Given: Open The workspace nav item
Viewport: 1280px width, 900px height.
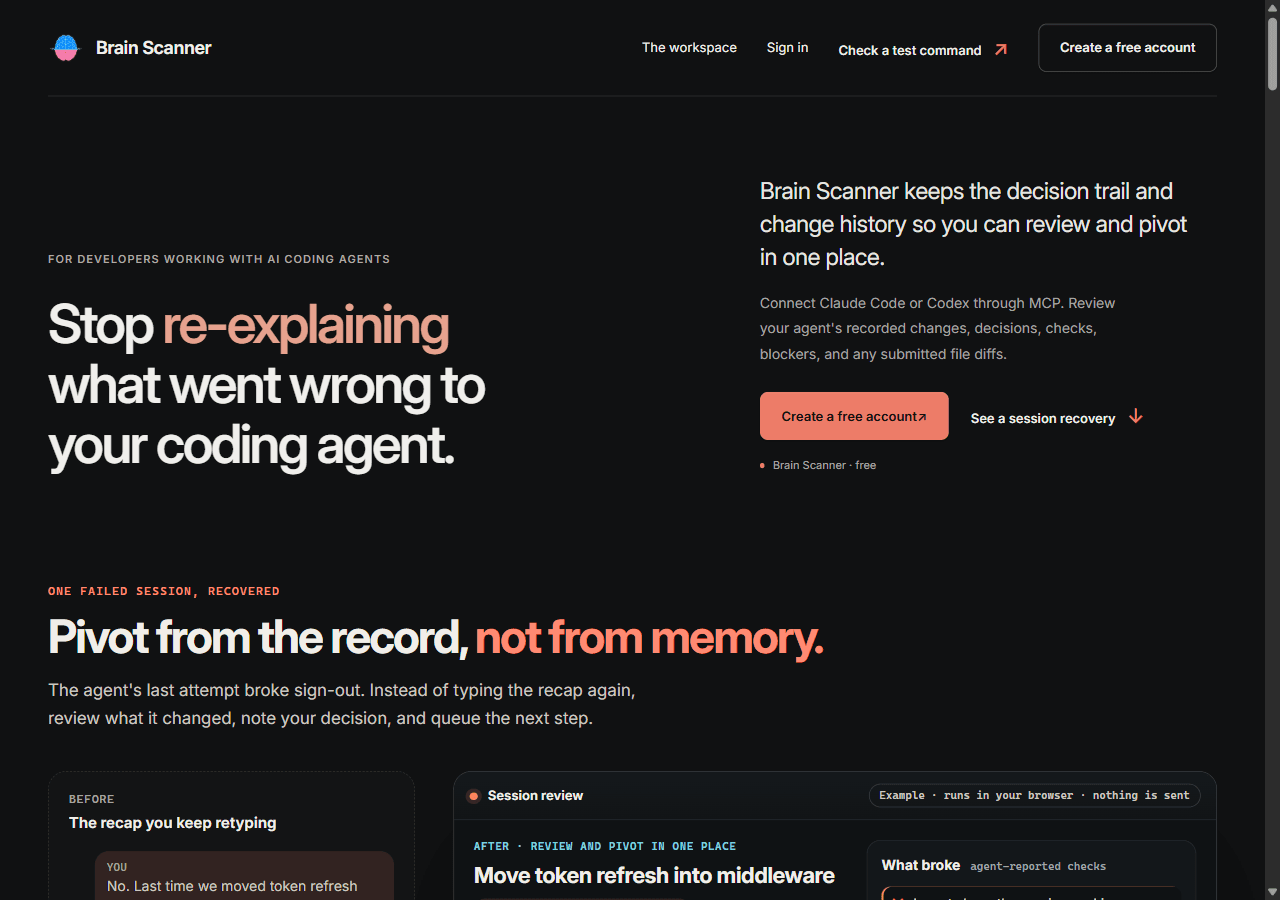Looking at the screenshot, I should (x=689, y=47).
